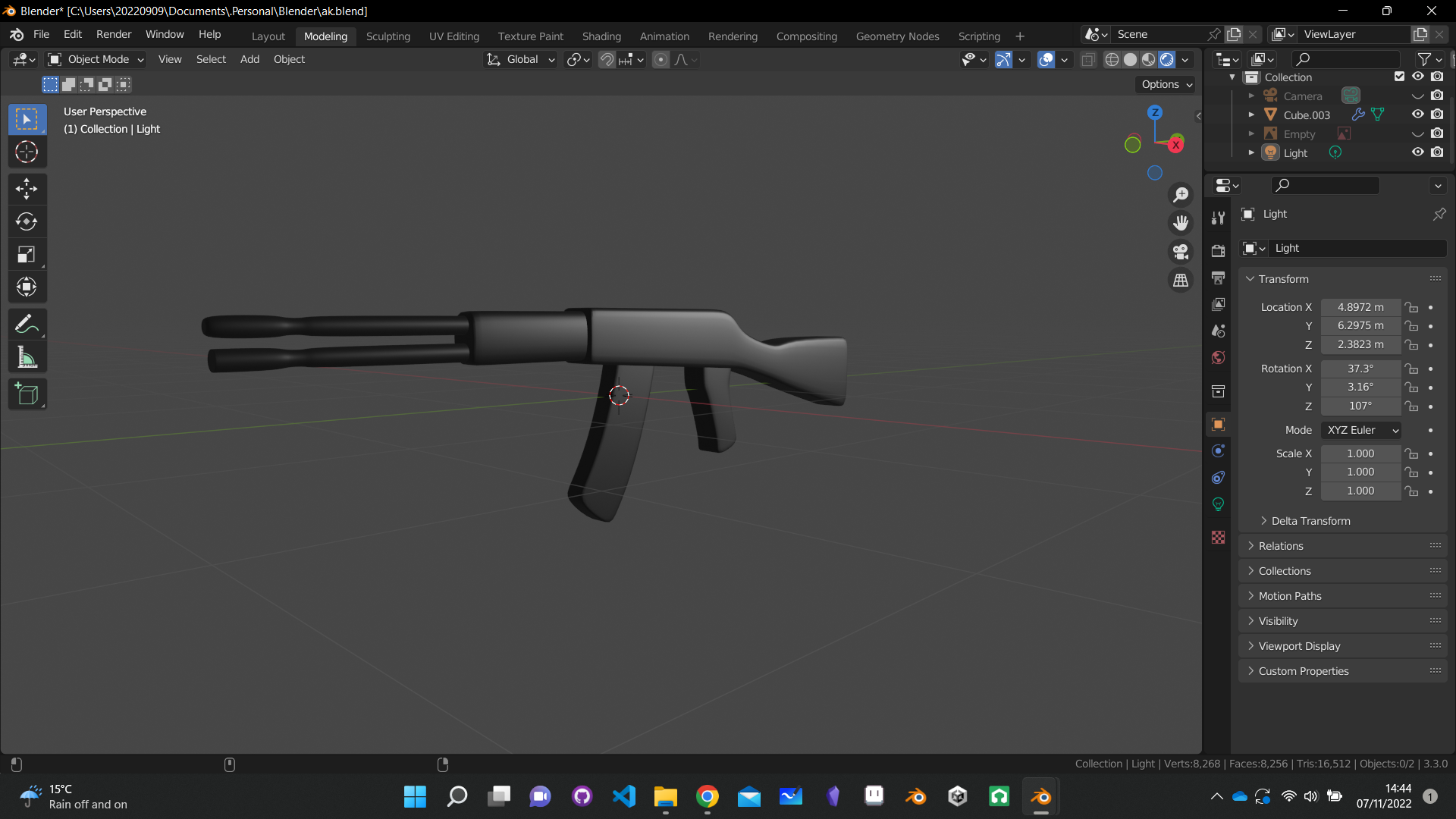
Task: Toggle camera view with camera icon
Action: point(1181,252)
